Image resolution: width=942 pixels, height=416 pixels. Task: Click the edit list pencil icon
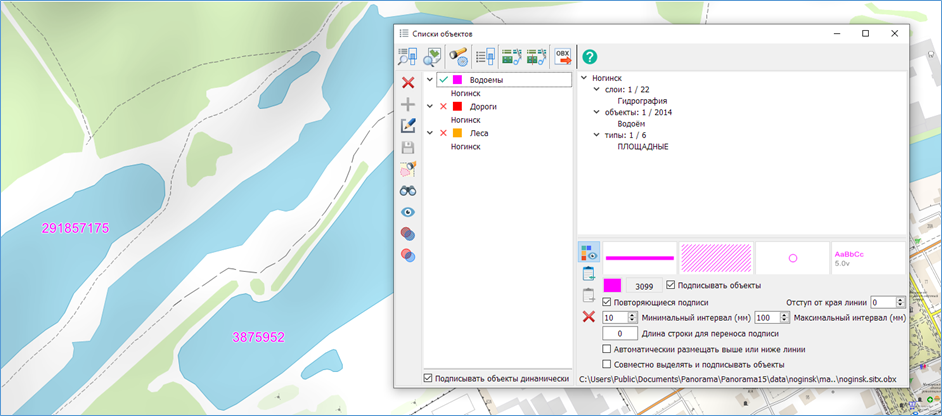[x=408, y=126]
